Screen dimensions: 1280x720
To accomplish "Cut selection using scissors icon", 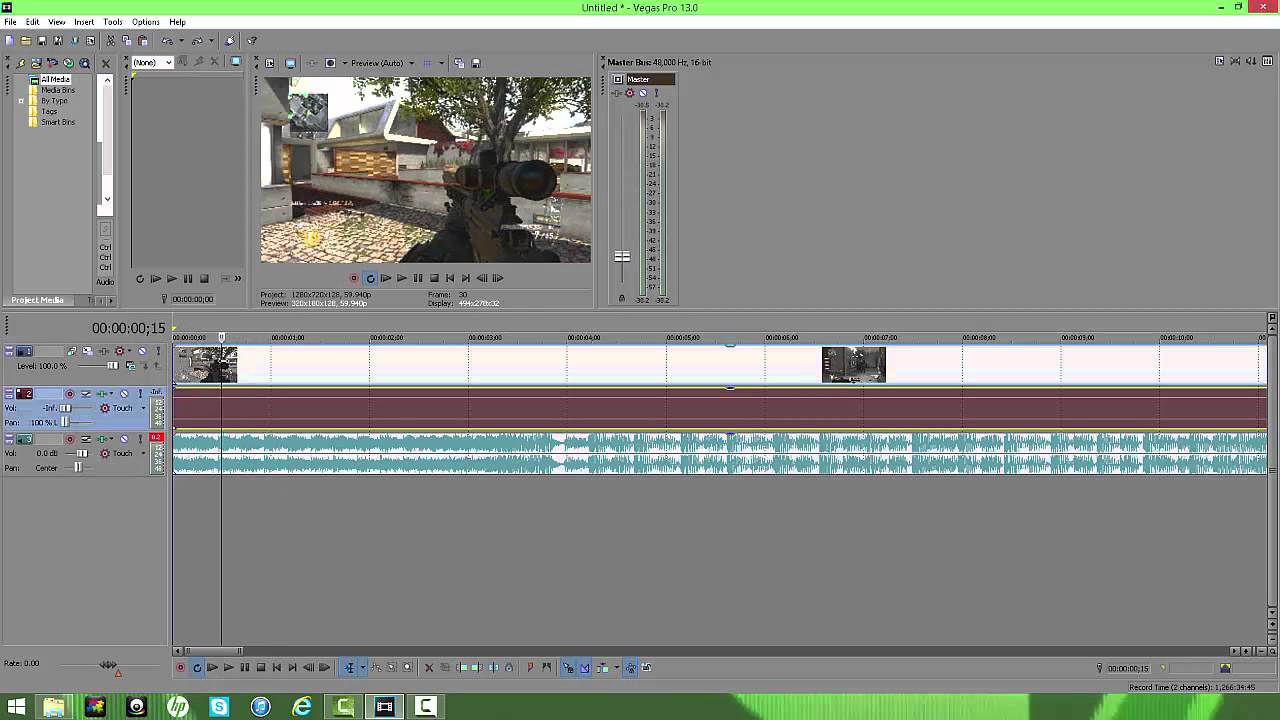I will tap(110, 40).
